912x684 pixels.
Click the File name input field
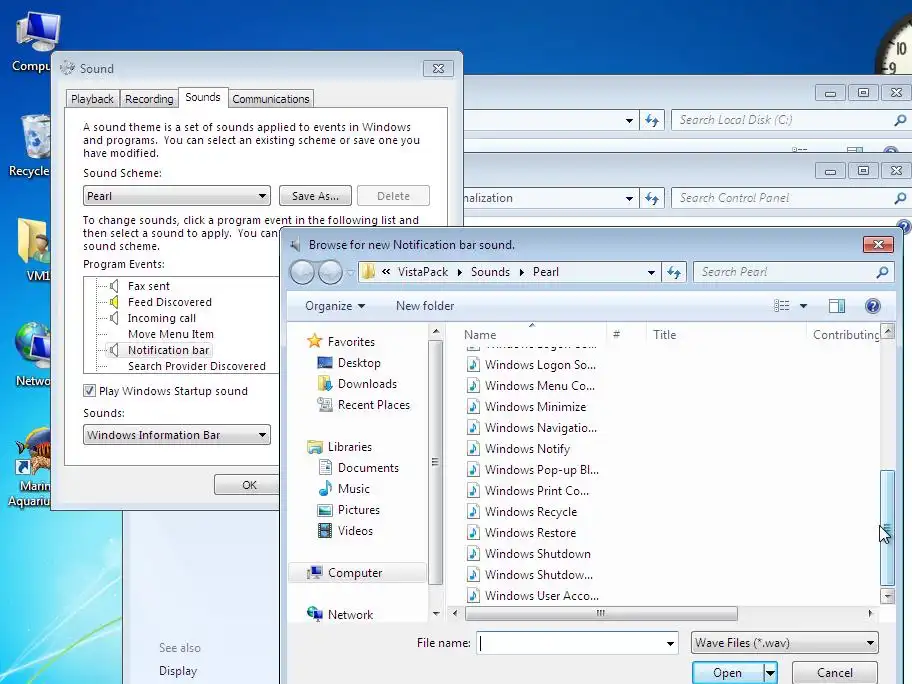click(x=570, y=643)
